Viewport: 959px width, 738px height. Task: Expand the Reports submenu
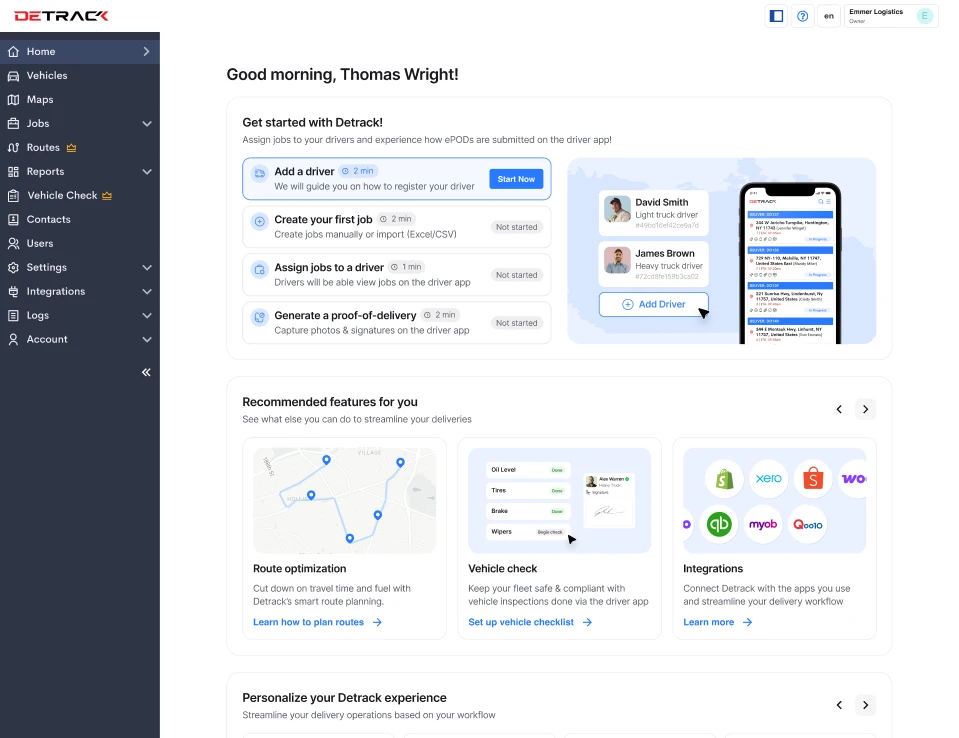(147, 172)
